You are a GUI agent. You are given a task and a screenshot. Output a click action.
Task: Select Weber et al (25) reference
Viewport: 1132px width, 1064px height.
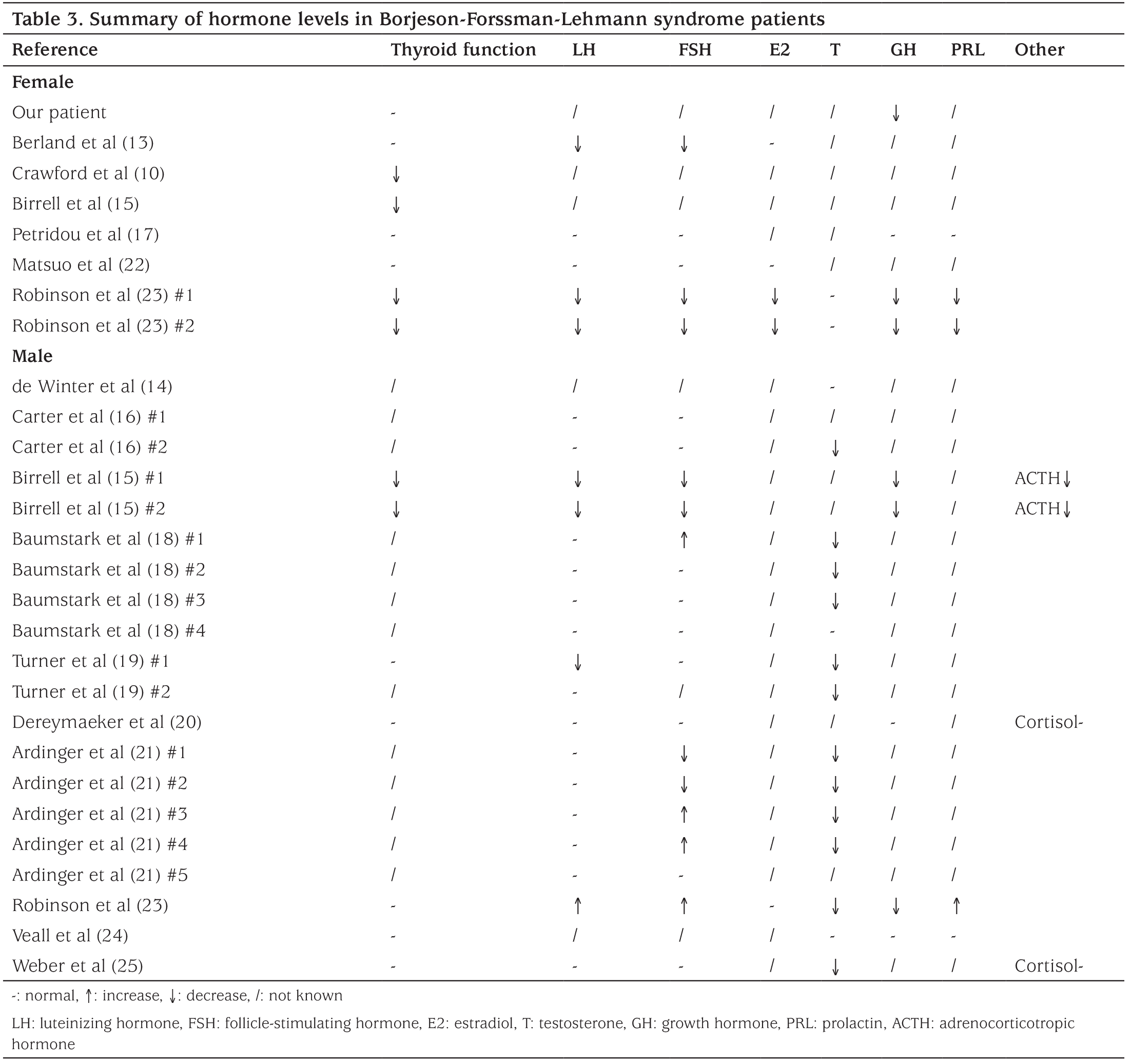coord(77,966)
